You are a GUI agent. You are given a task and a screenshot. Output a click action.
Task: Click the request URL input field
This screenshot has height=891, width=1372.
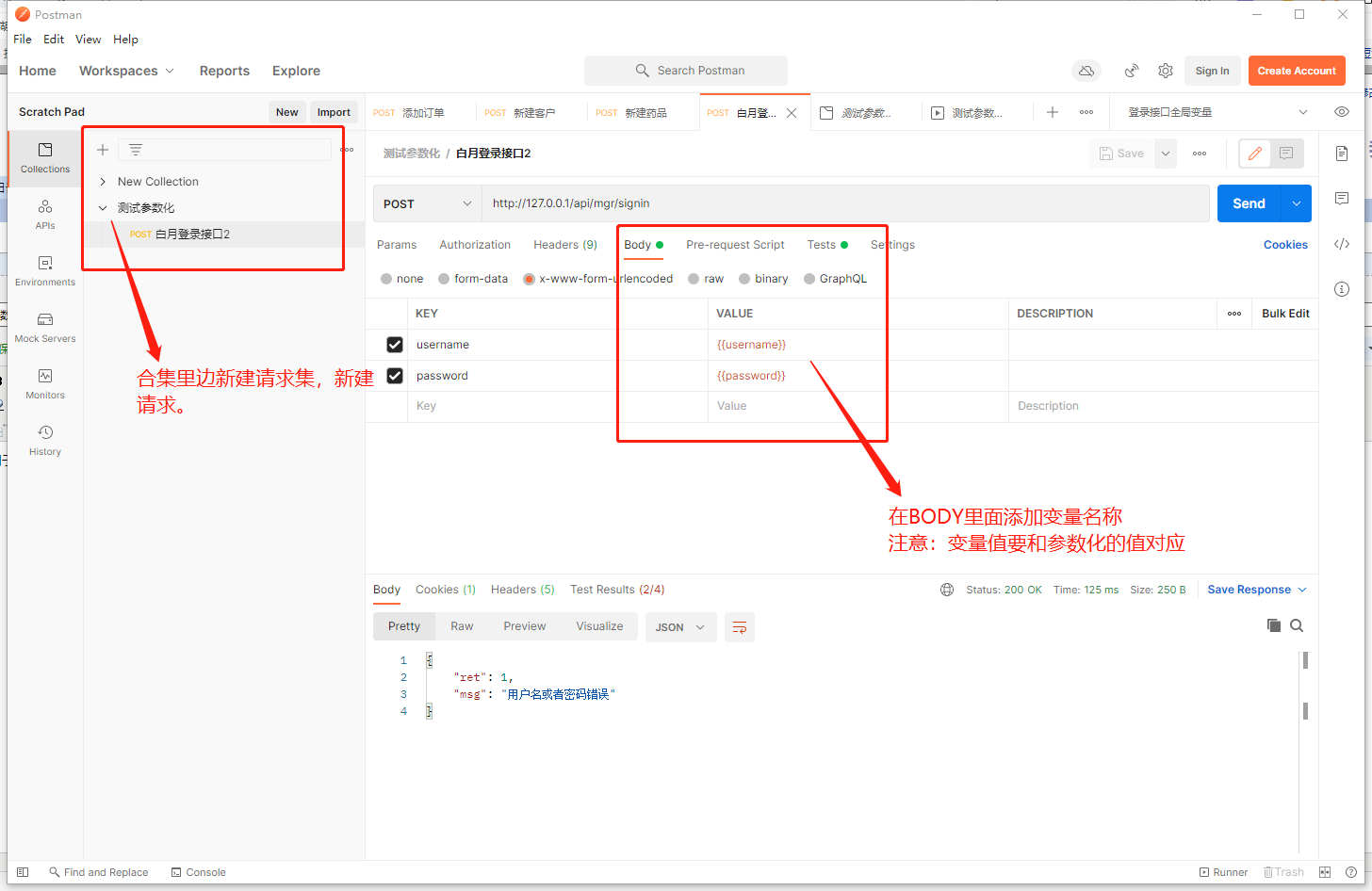(x=845, y=203)
